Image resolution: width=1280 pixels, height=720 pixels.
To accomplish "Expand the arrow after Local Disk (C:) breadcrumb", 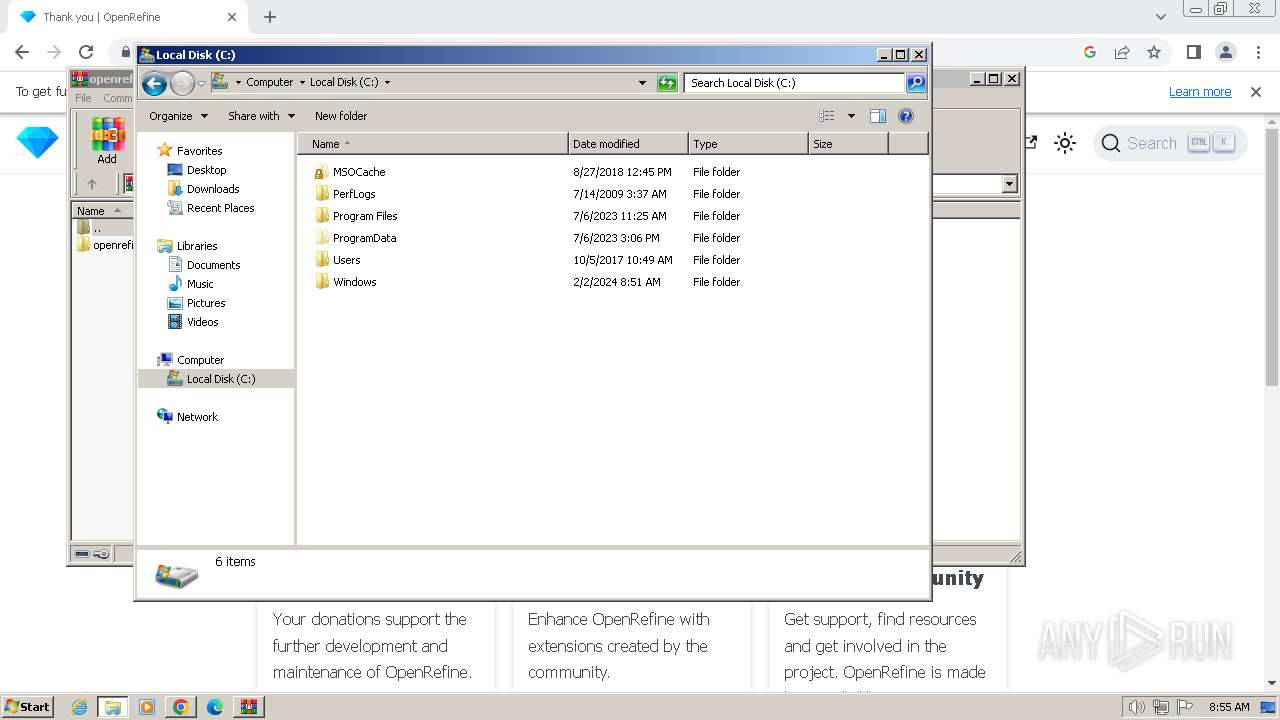I will [x=387, y=83].
